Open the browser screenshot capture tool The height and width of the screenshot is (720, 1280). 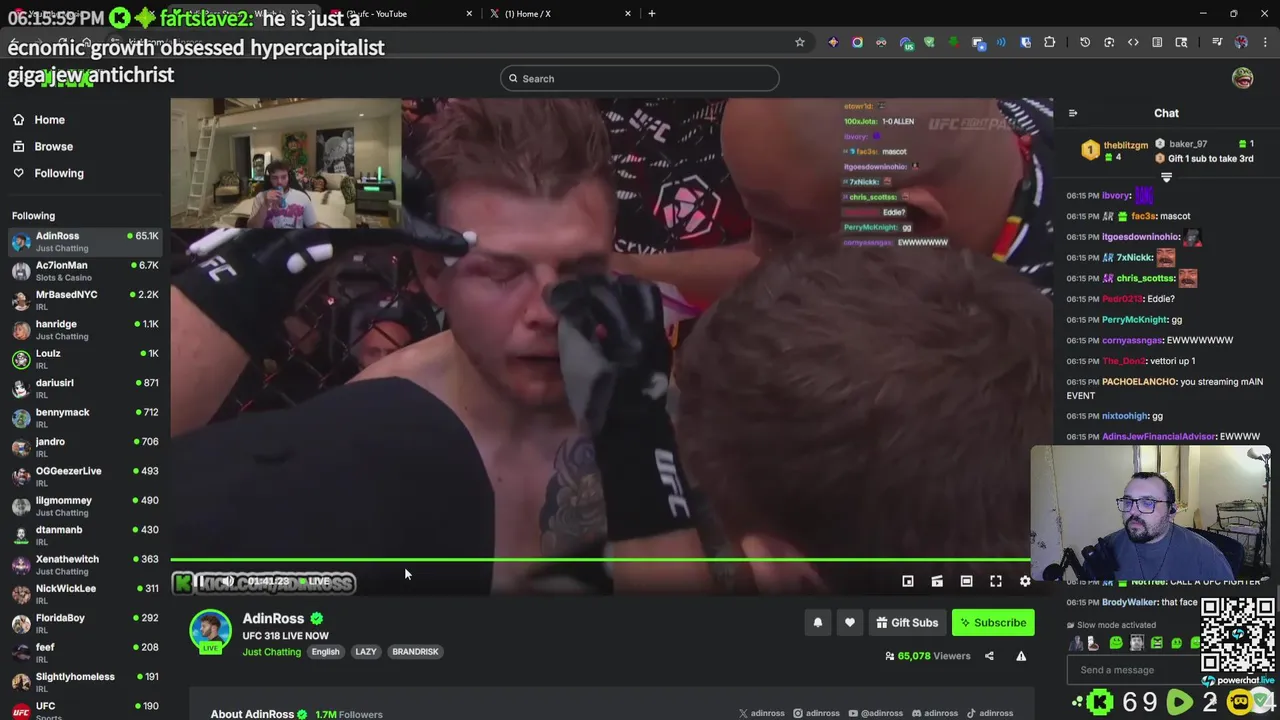(1109, 42)
